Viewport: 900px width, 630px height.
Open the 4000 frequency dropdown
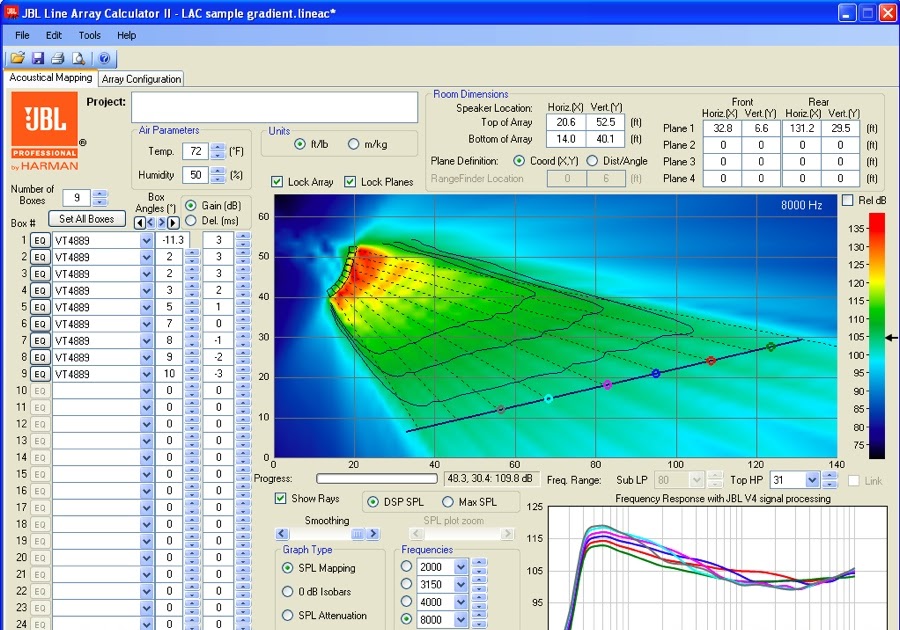(461, 602)
